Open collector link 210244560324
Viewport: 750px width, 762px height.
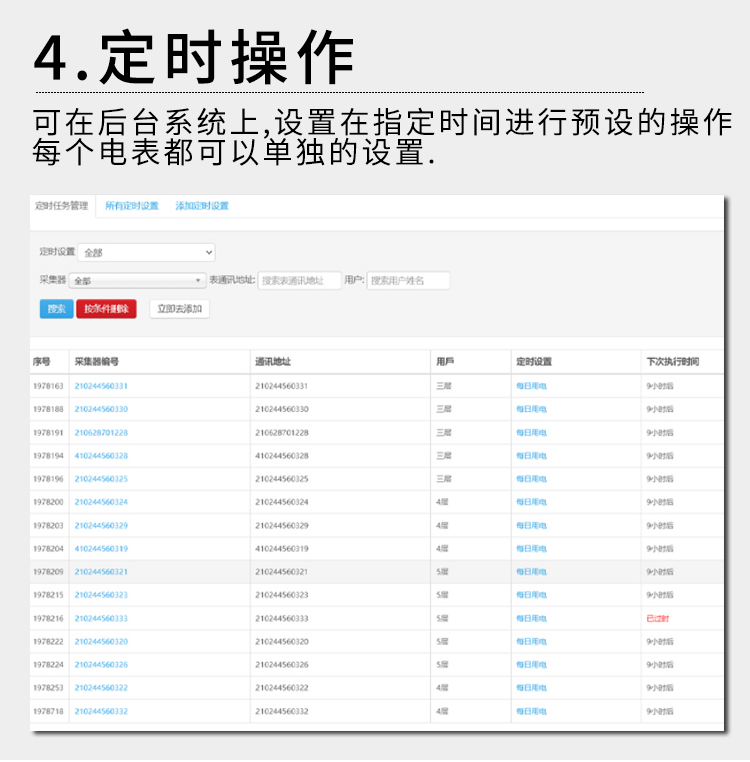(x=101, y=502)
